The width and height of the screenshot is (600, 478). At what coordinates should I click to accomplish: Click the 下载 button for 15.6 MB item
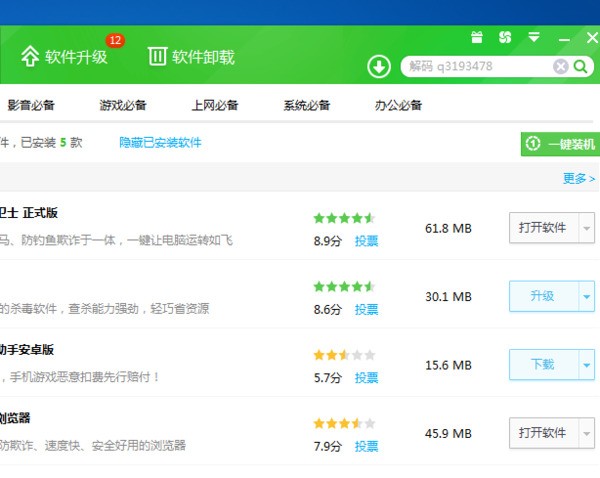543,364
